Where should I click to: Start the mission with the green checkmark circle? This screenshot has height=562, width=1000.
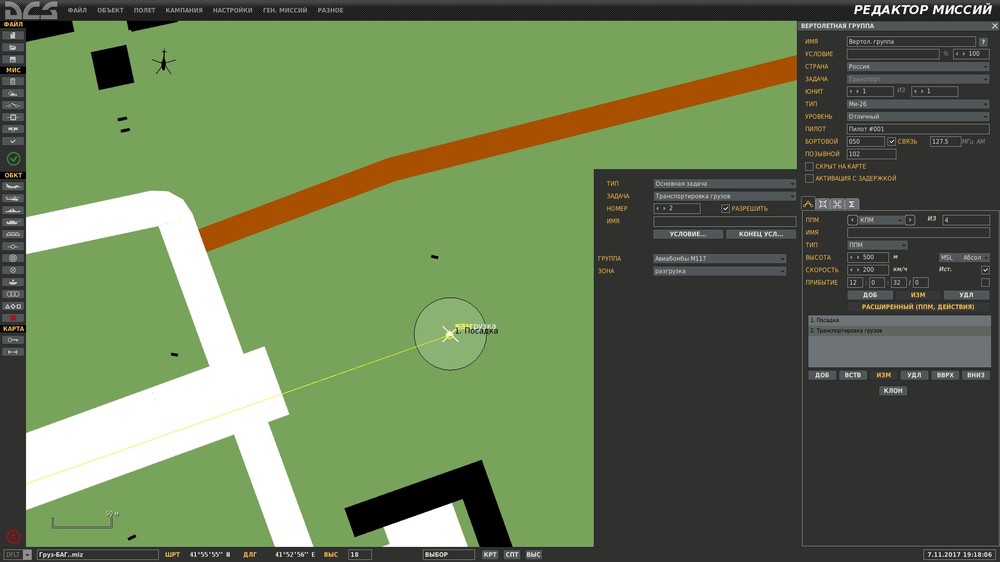tap(13, 158)
